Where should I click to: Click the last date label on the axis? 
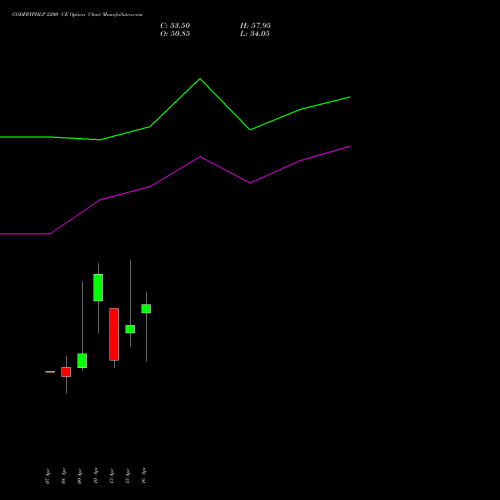point(144,476)
